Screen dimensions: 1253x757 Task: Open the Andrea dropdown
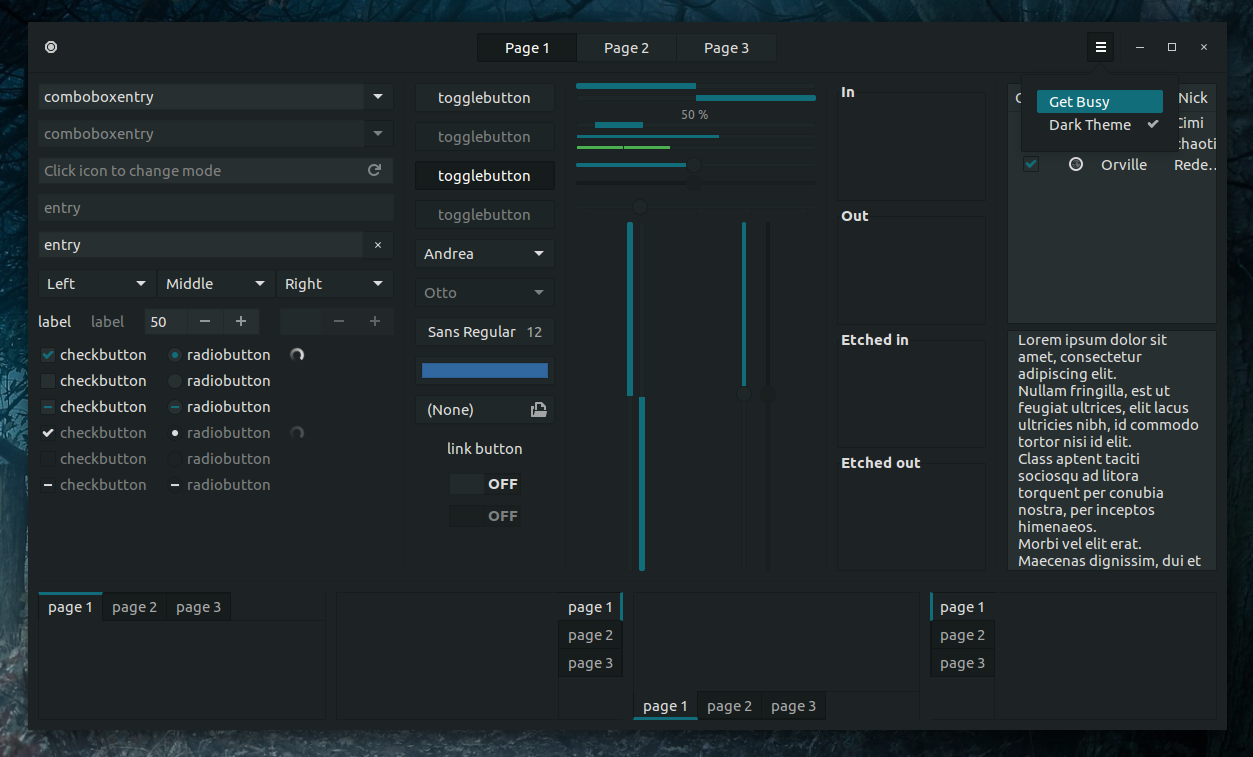click(x=484, y=253)
